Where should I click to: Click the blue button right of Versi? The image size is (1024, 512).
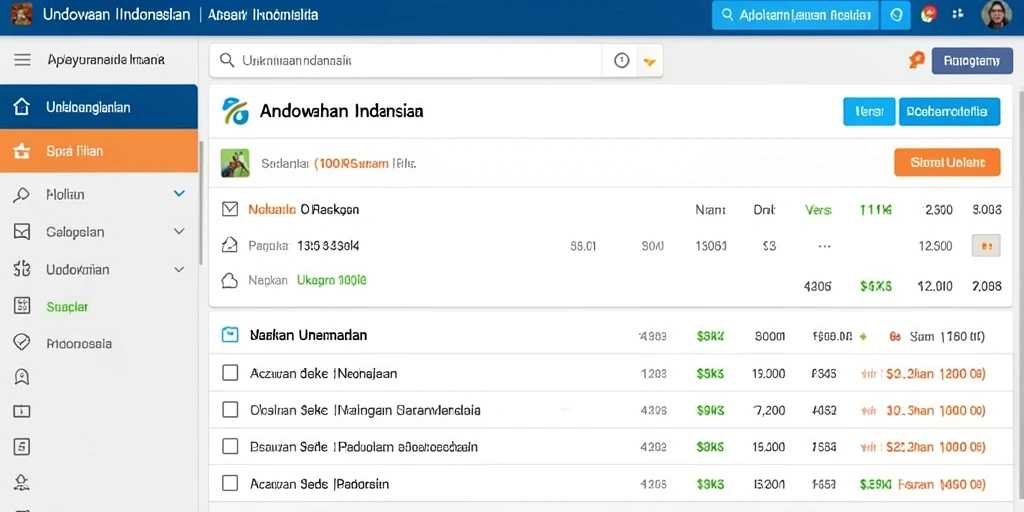click(950, 112)
